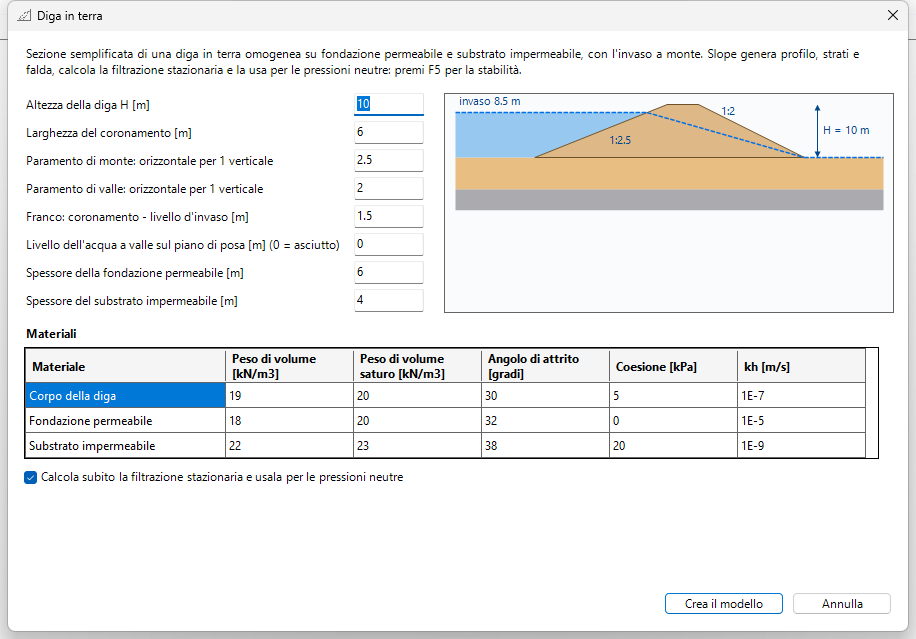Image resolution: width=916 pixels, height=639 pixels.
Task: Close the Diga in terra dialog
Action: coord(893,15)
